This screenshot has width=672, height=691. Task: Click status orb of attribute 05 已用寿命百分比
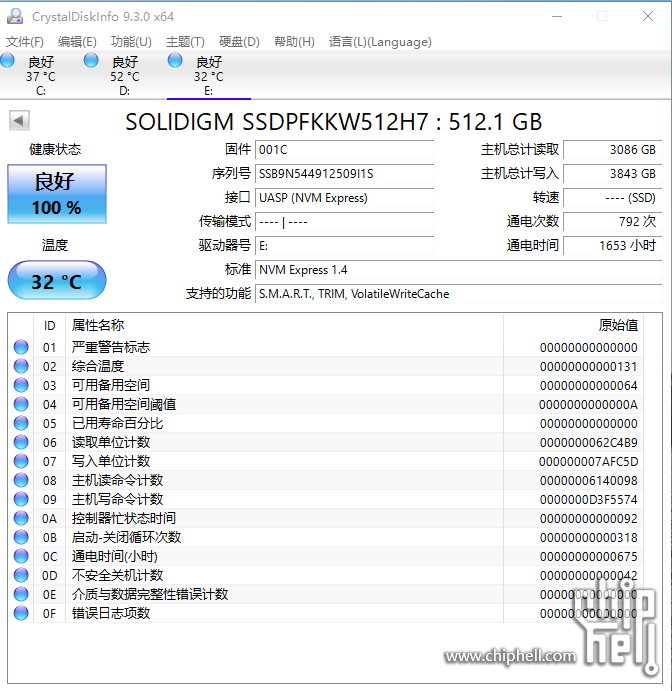pyautogui.click(x=21, y=423)
